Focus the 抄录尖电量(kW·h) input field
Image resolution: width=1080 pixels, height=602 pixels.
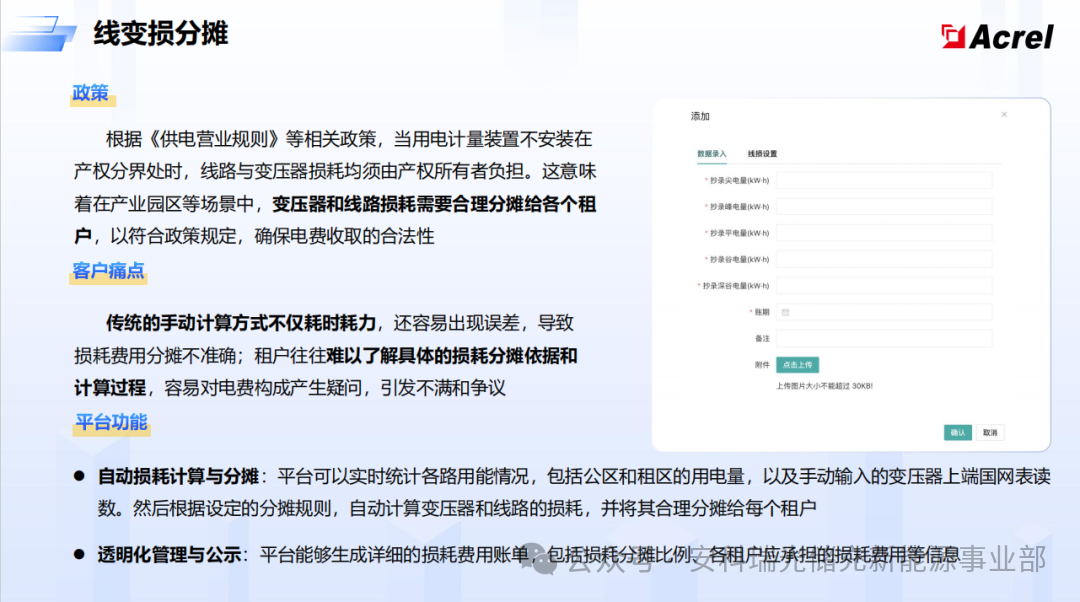[884, 180]
